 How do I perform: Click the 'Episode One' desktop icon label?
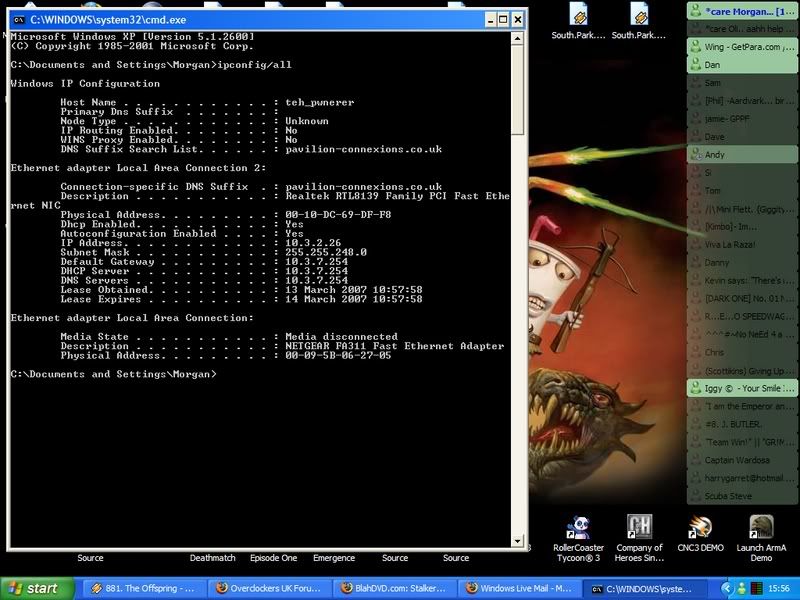[x=273, y=558]
